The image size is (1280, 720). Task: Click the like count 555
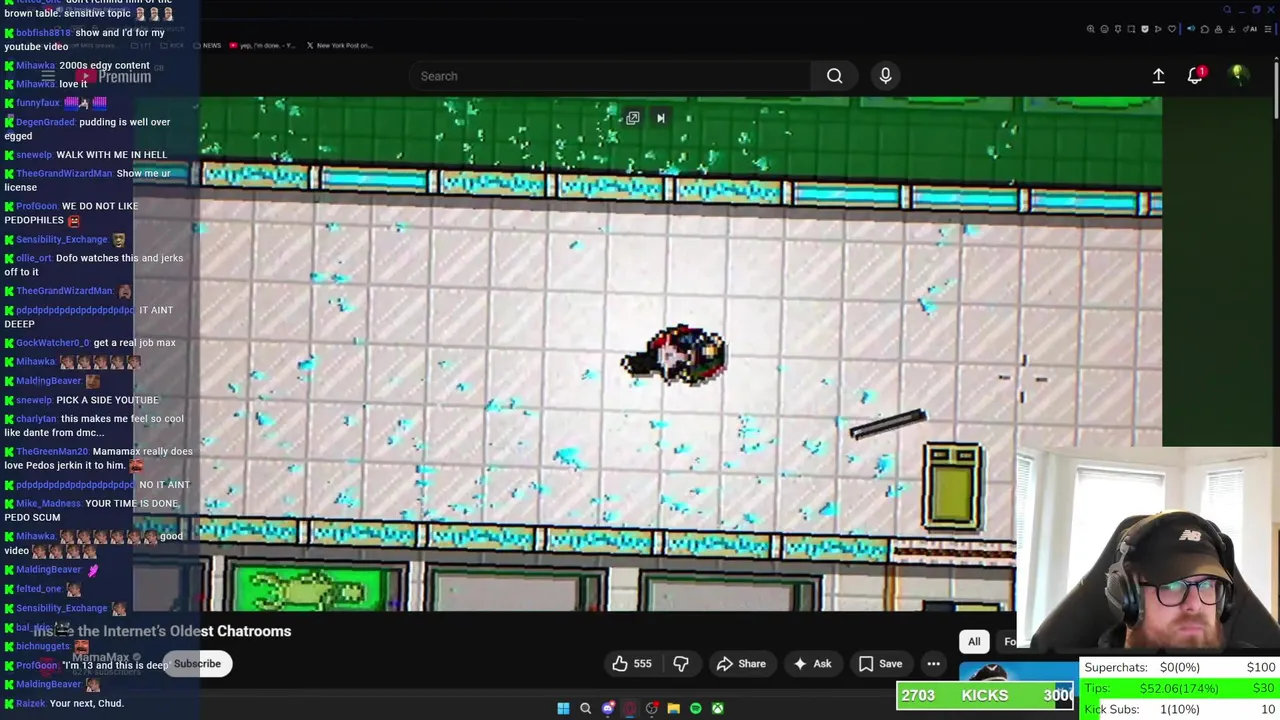(642, 664)
